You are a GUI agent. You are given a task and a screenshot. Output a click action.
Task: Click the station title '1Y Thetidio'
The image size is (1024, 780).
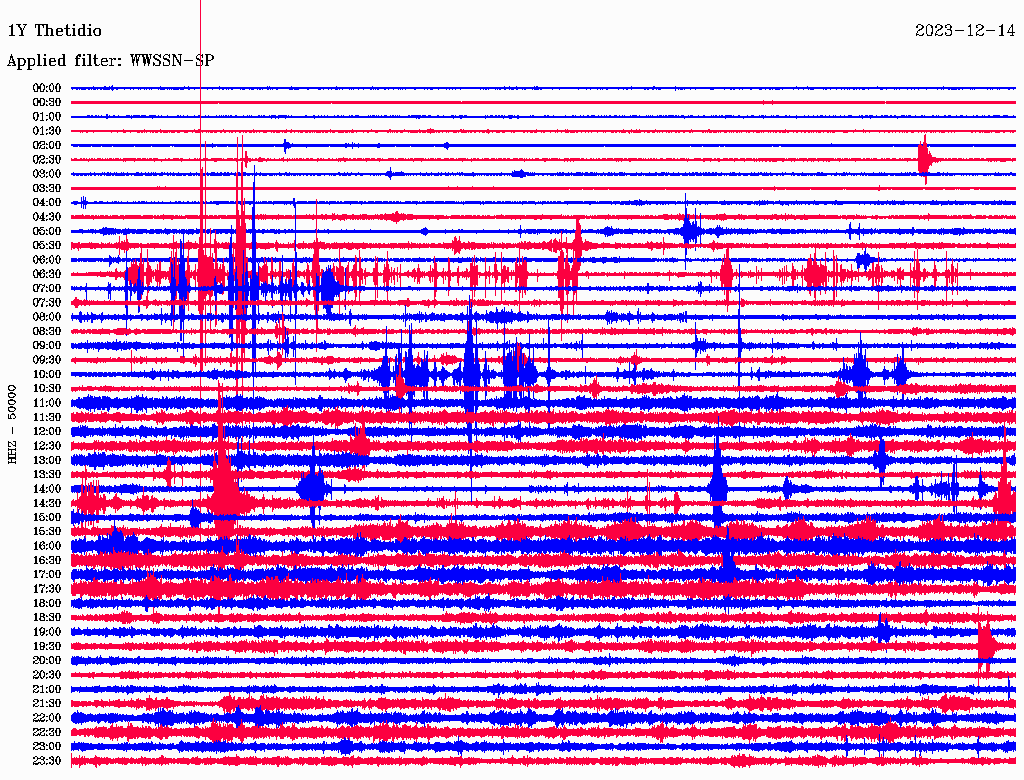click(x=55, y=31)
